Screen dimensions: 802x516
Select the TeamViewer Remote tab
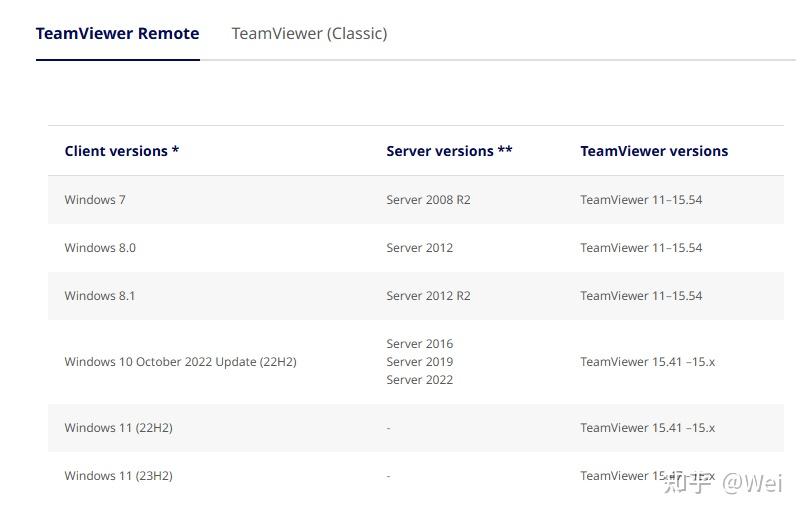click(x=117, y=34)
